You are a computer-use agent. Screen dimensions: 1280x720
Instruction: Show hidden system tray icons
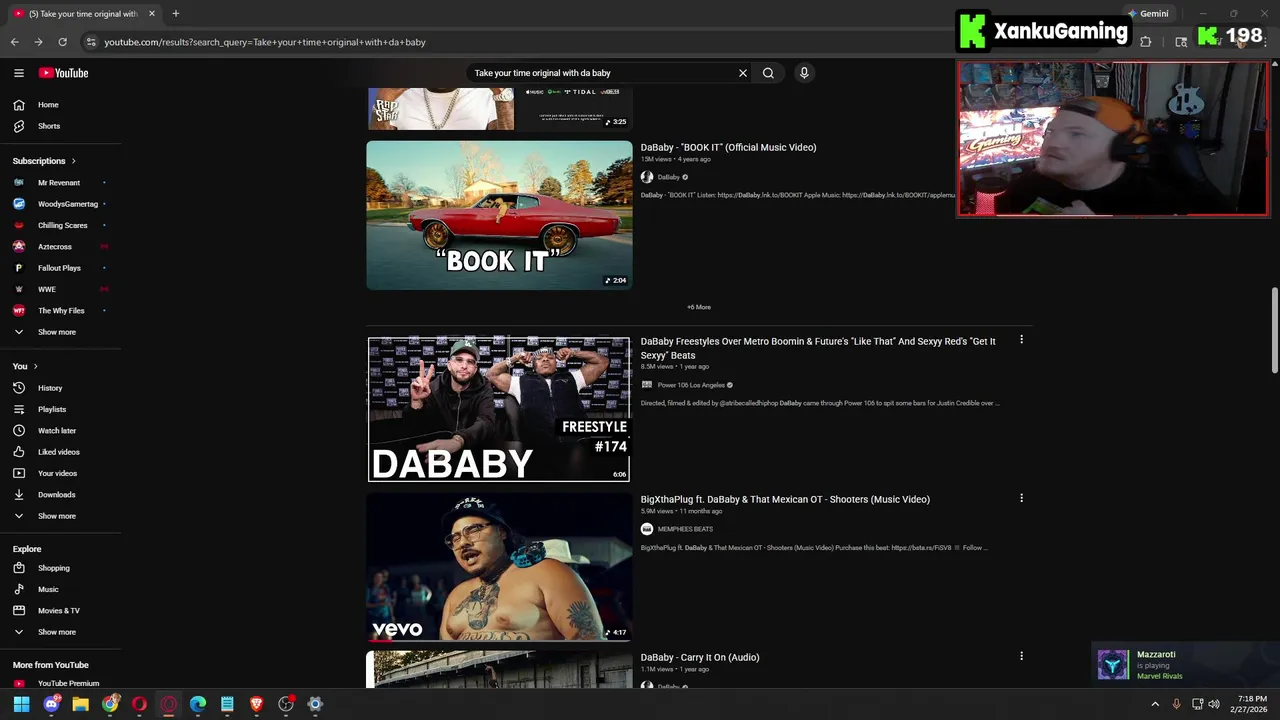[1155, 704]
